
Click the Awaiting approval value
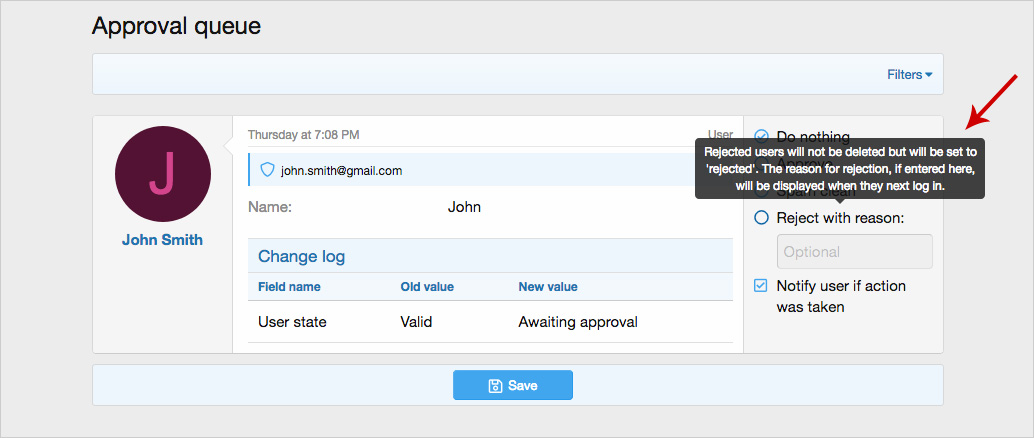(578, 322)
